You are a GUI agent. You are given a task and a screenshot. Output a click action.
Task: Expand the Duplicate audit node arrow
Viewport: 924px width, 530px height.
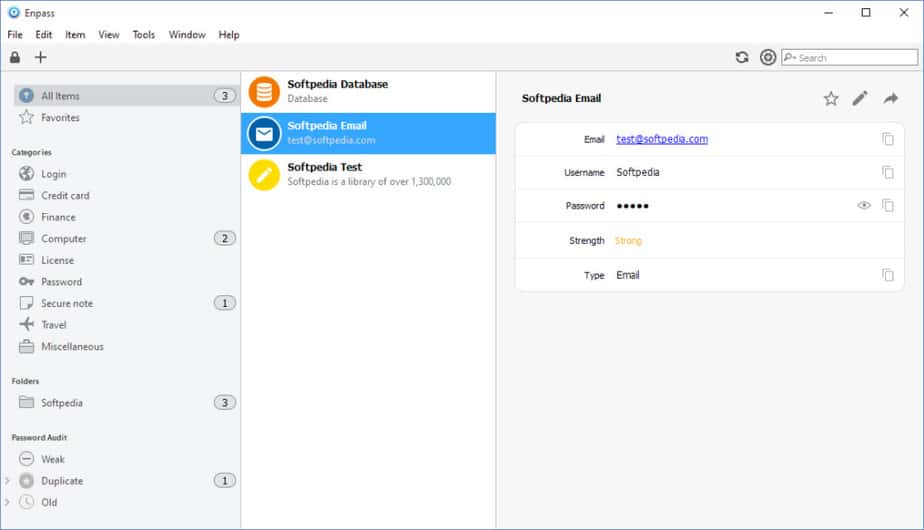point(7,480)
